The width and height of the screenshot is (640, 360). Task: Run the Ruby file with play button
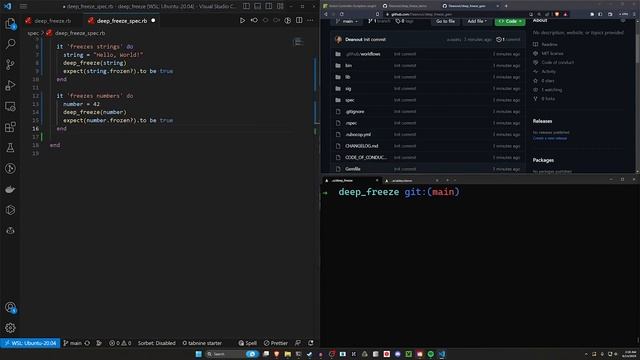[x=242, y=20]
